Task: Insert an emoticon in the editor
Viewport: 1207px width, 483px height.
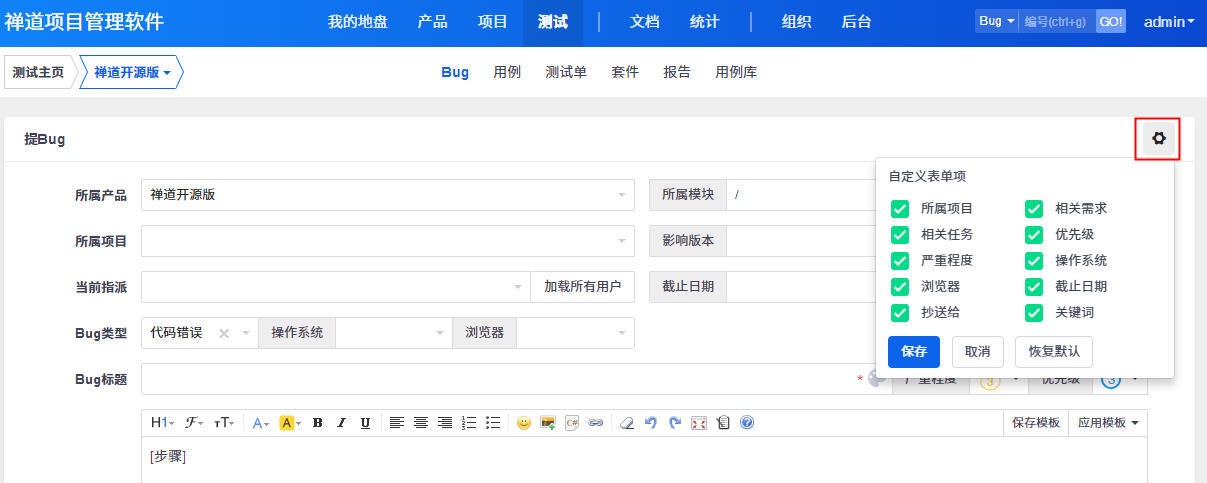Action: (x=523, y=423)
